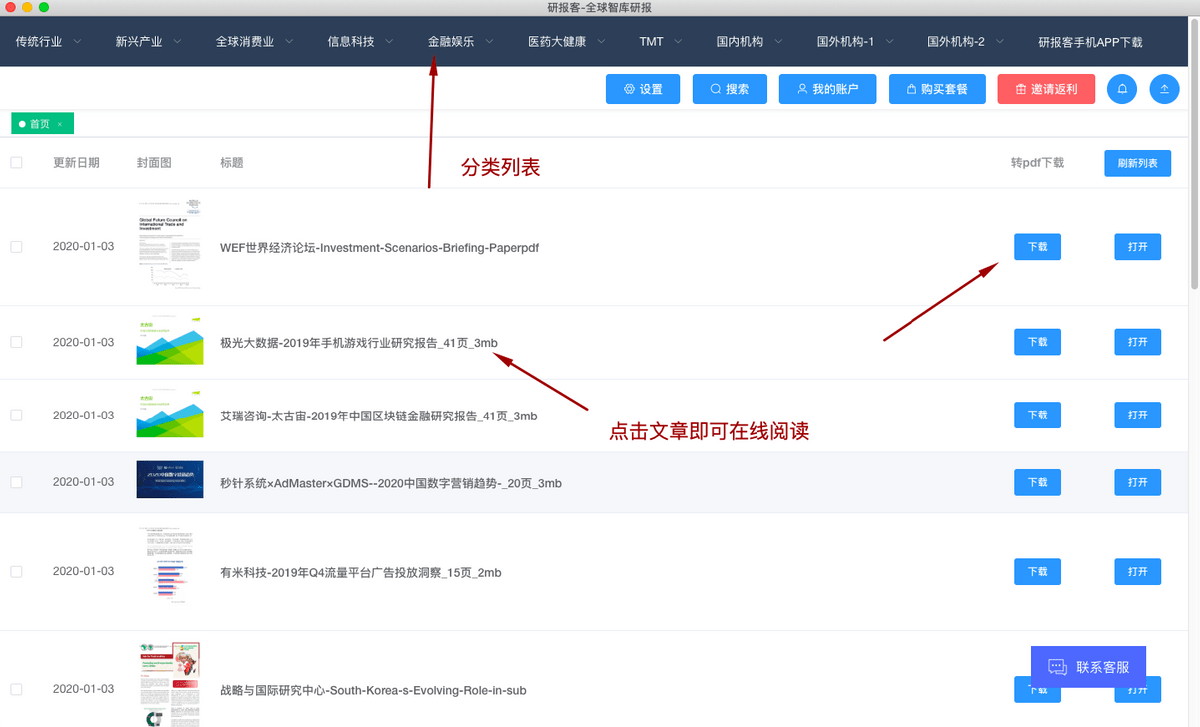Check the box for WEF世界经济论坛 row
Viewport: 1200px width, 727px height.
pyautogui.click(x=16, y=247)
